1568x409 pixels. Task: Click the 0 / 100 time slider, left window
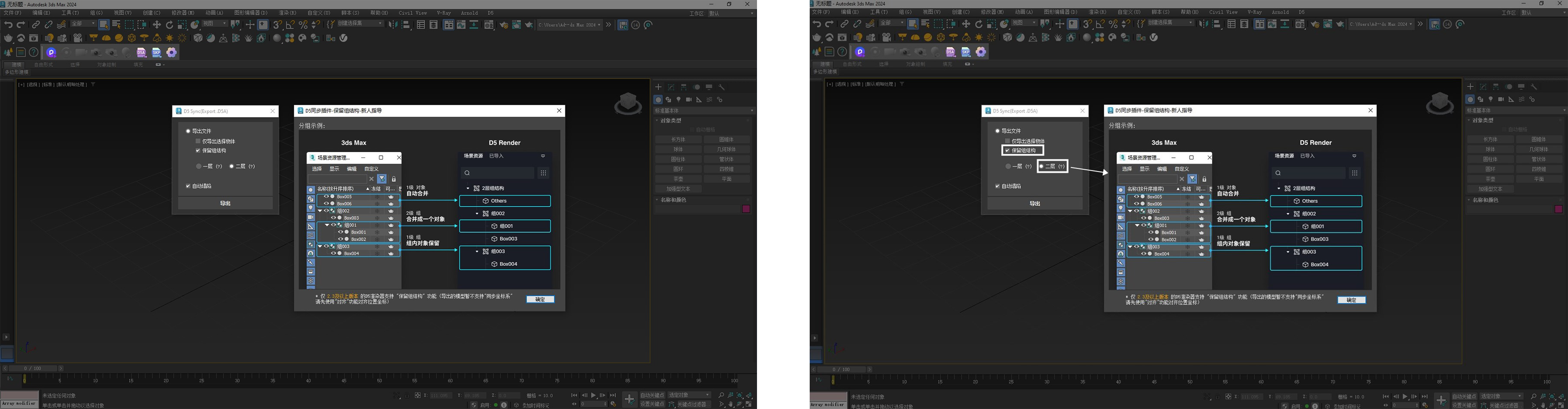(x=33, y=368)
